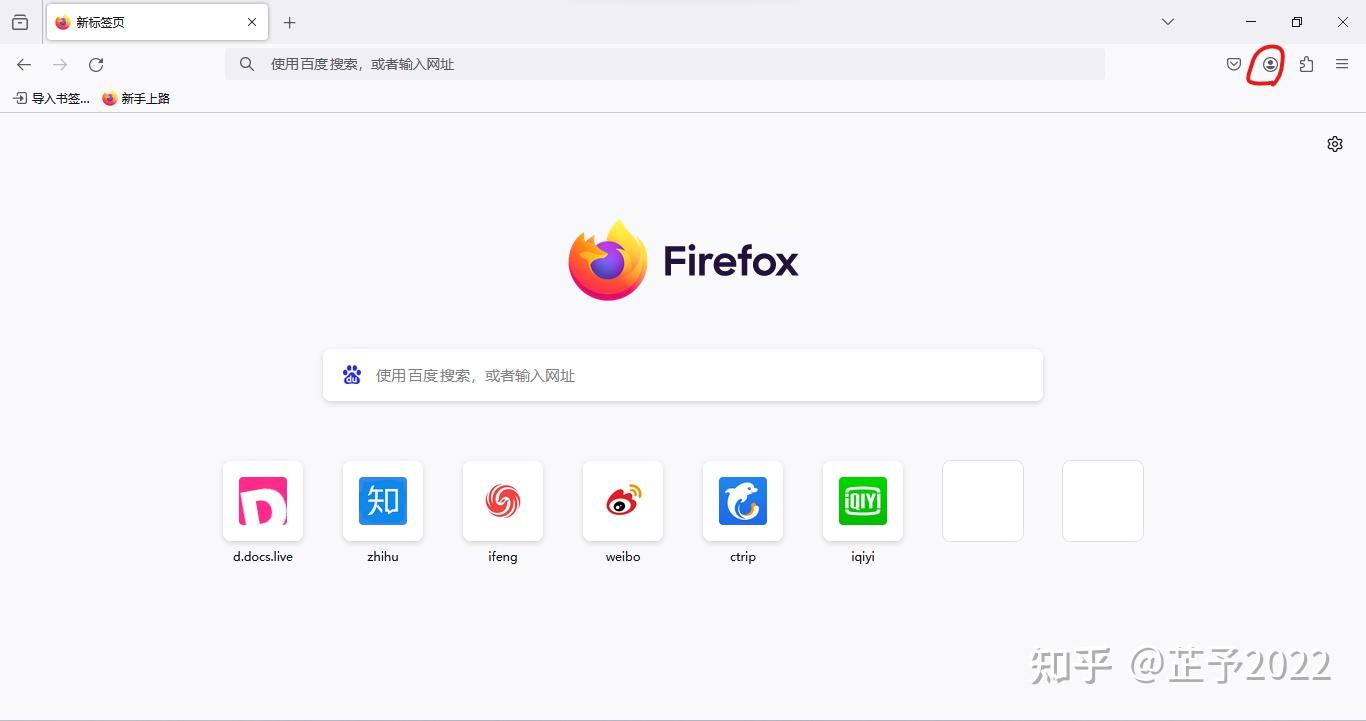
Task: Click the back navigation arrow
Action: point(24,64)
